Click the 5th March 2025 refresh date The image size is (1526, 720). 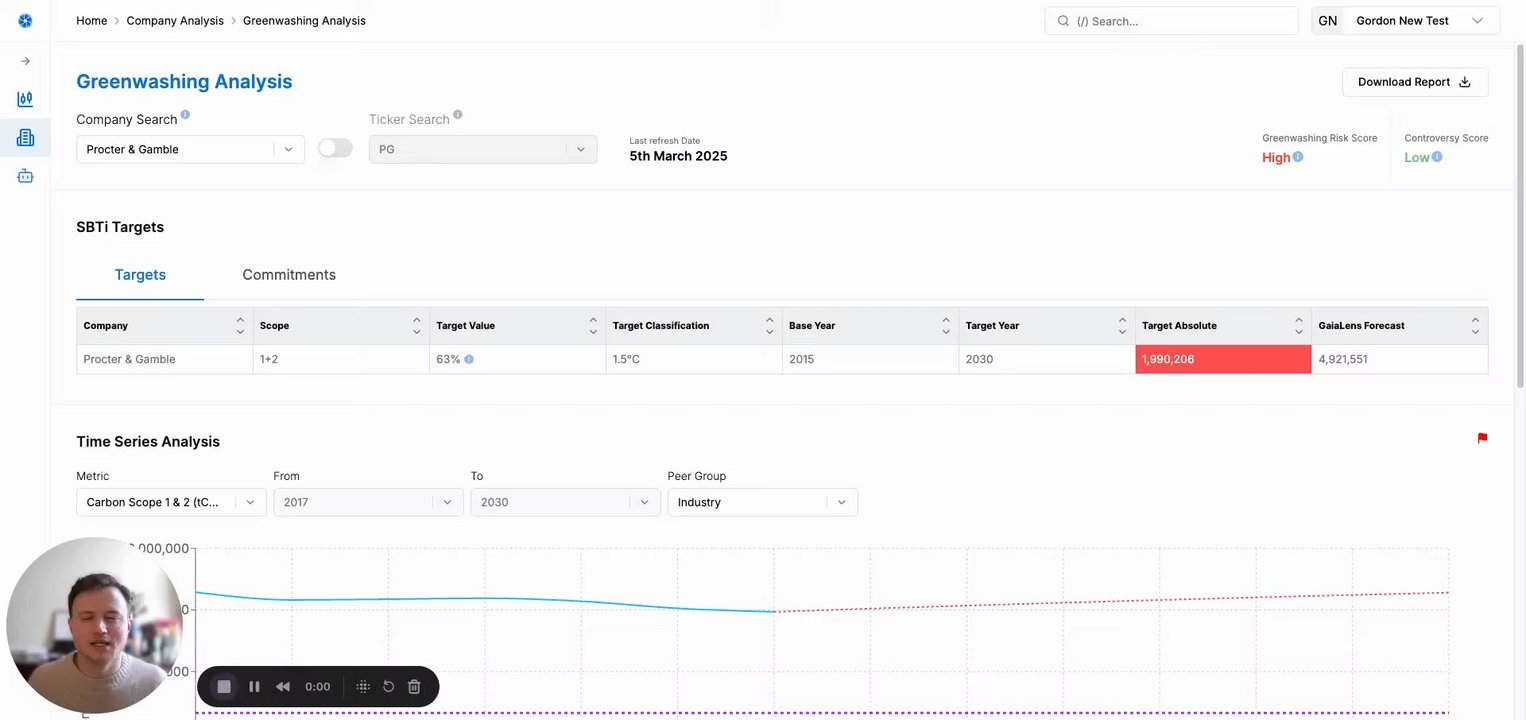[678, 156]
